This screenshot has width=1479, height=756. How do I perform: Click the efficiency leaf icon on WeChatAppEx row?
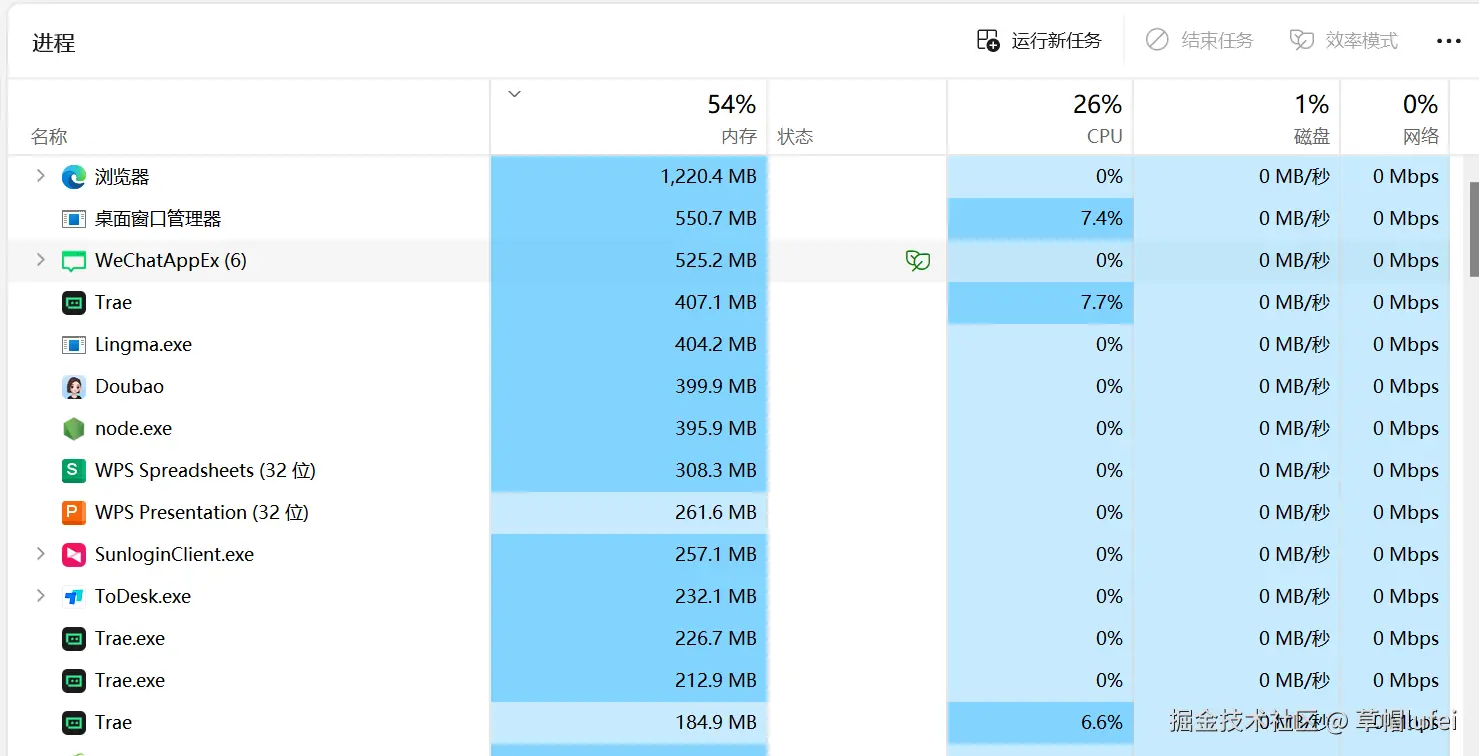coord(918,261)
